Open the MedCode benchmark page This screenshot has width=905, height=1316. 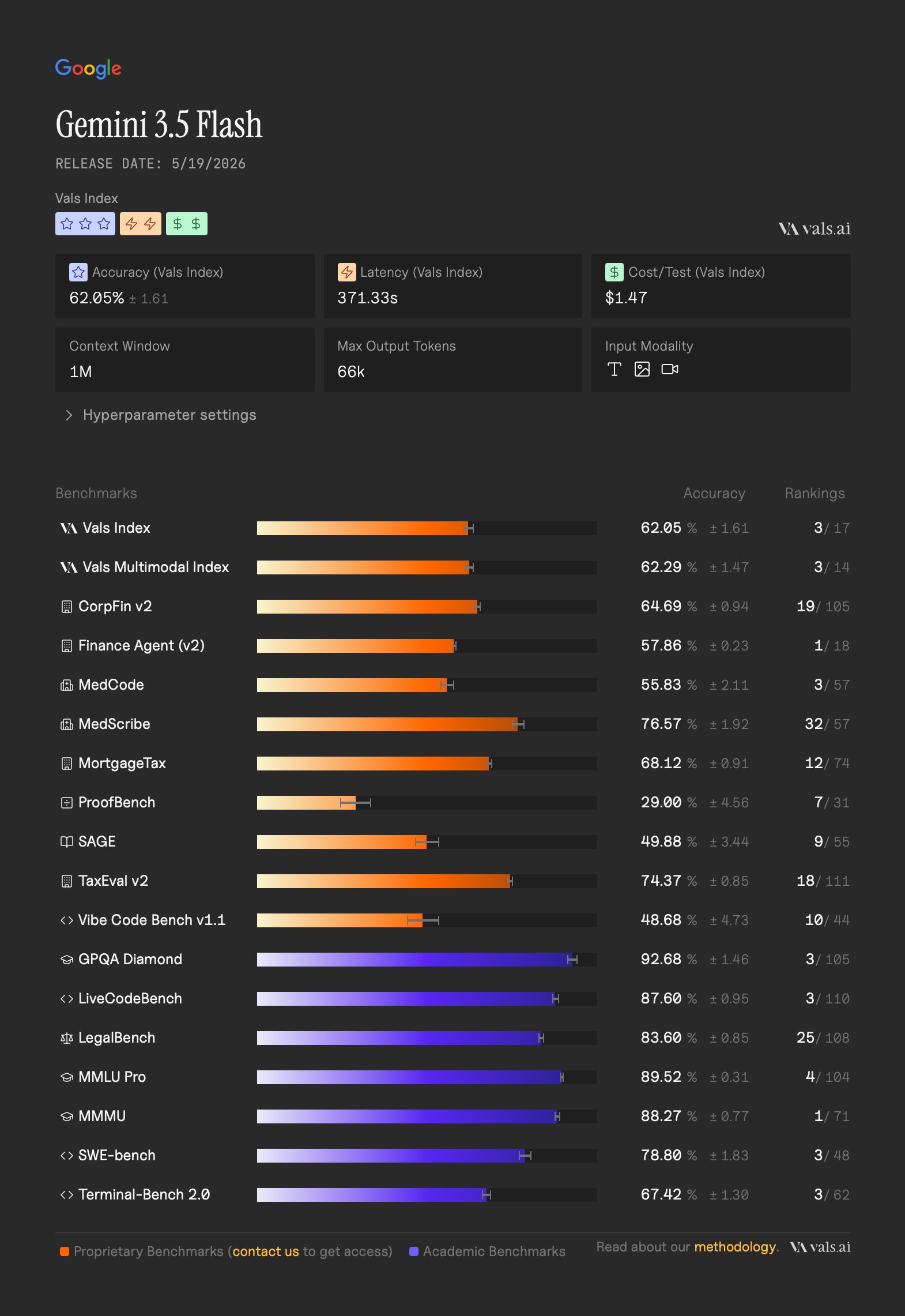coord(111,685)
